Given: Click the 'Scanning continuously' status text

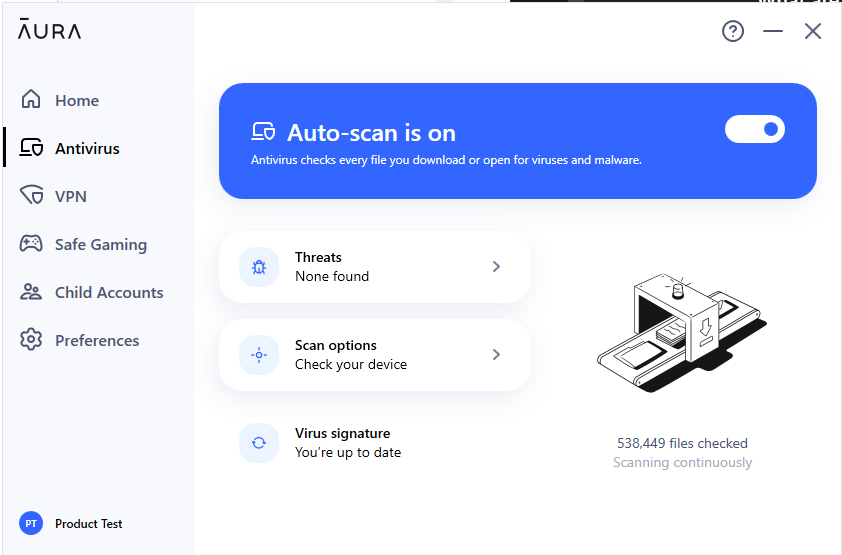Looking at the screenshot, I should pos(682,463).
